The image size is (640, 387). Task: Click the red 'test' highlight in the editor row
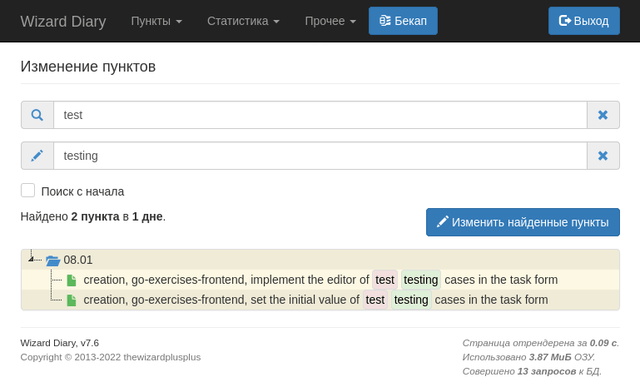[385, 280]
